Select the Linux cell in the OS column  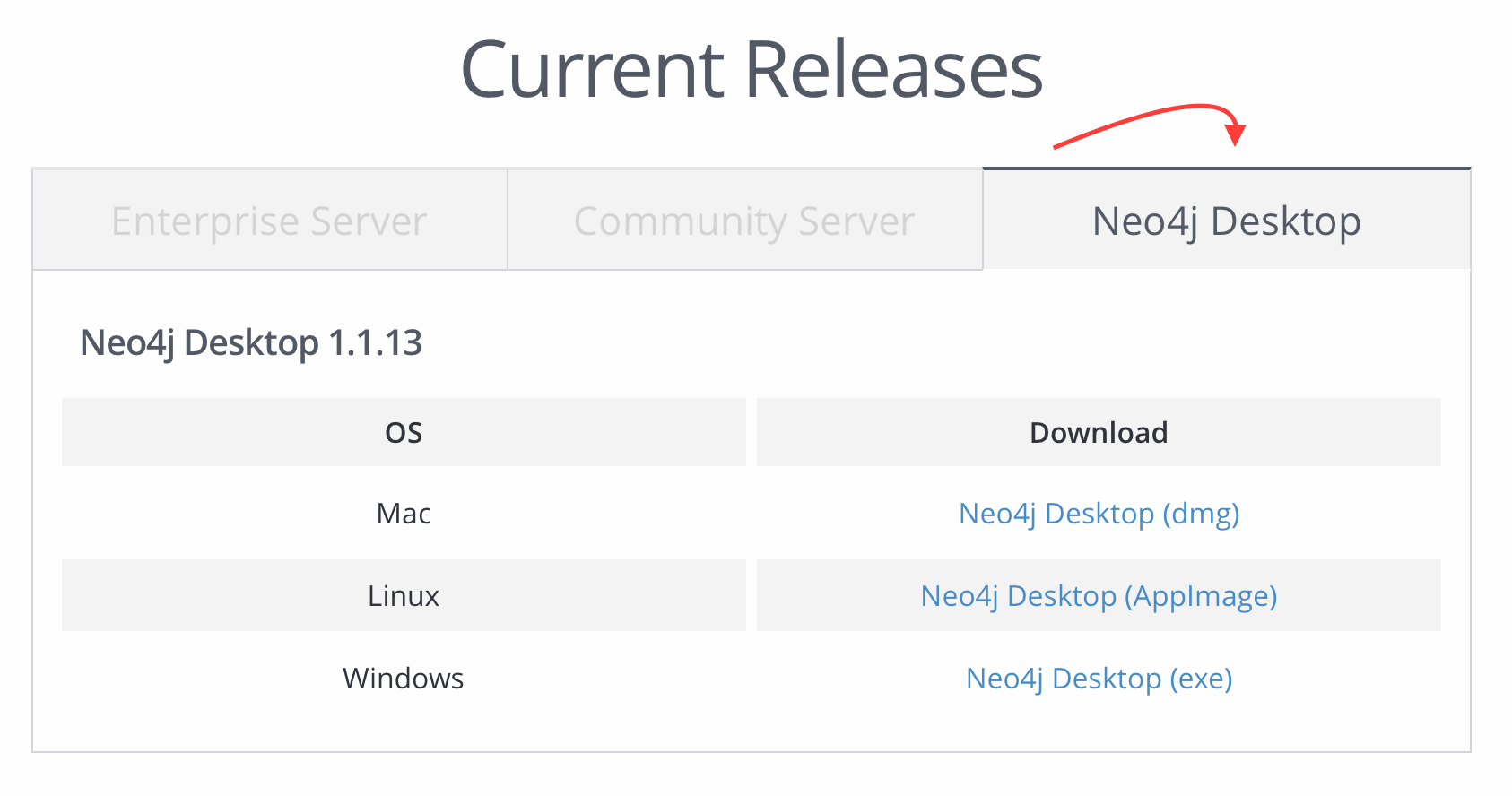(x=404, y=596)
